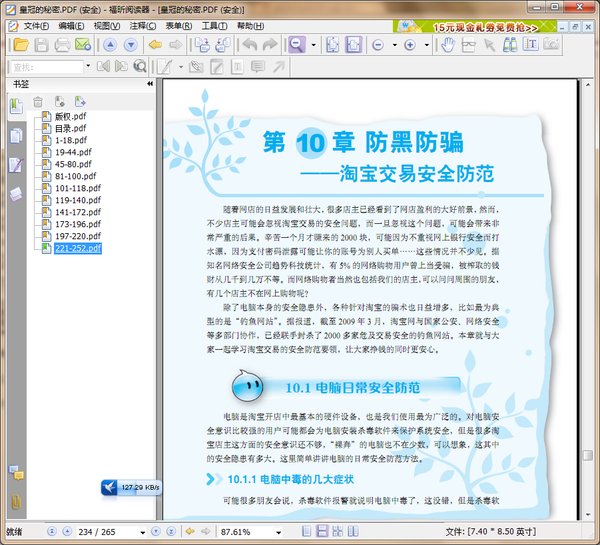Toggle facing pages layout in status bar
The image size is (600, 545).
coord(353,531)
